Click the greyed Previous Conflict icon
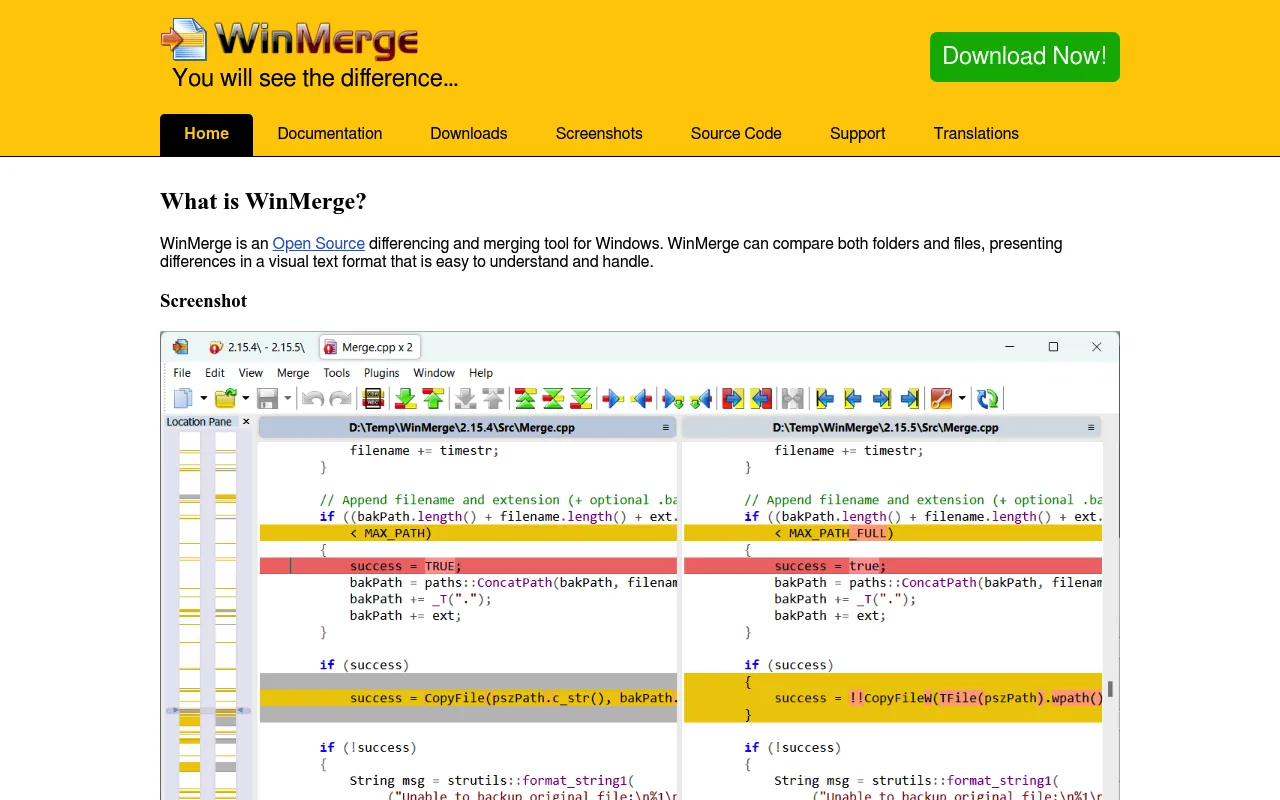The height and width of the screenshot is (800, 1280). tap(493, 398)
